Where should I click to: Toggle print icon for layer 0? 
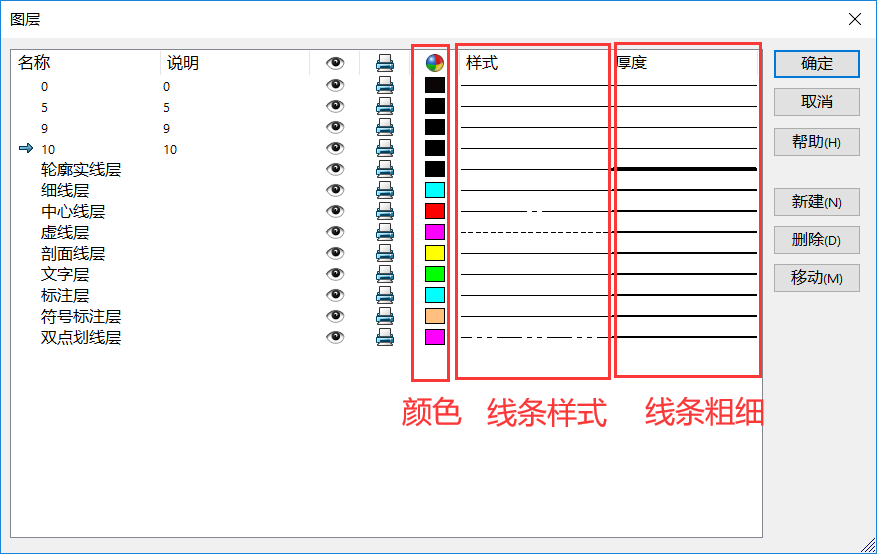tap(385, 85)
